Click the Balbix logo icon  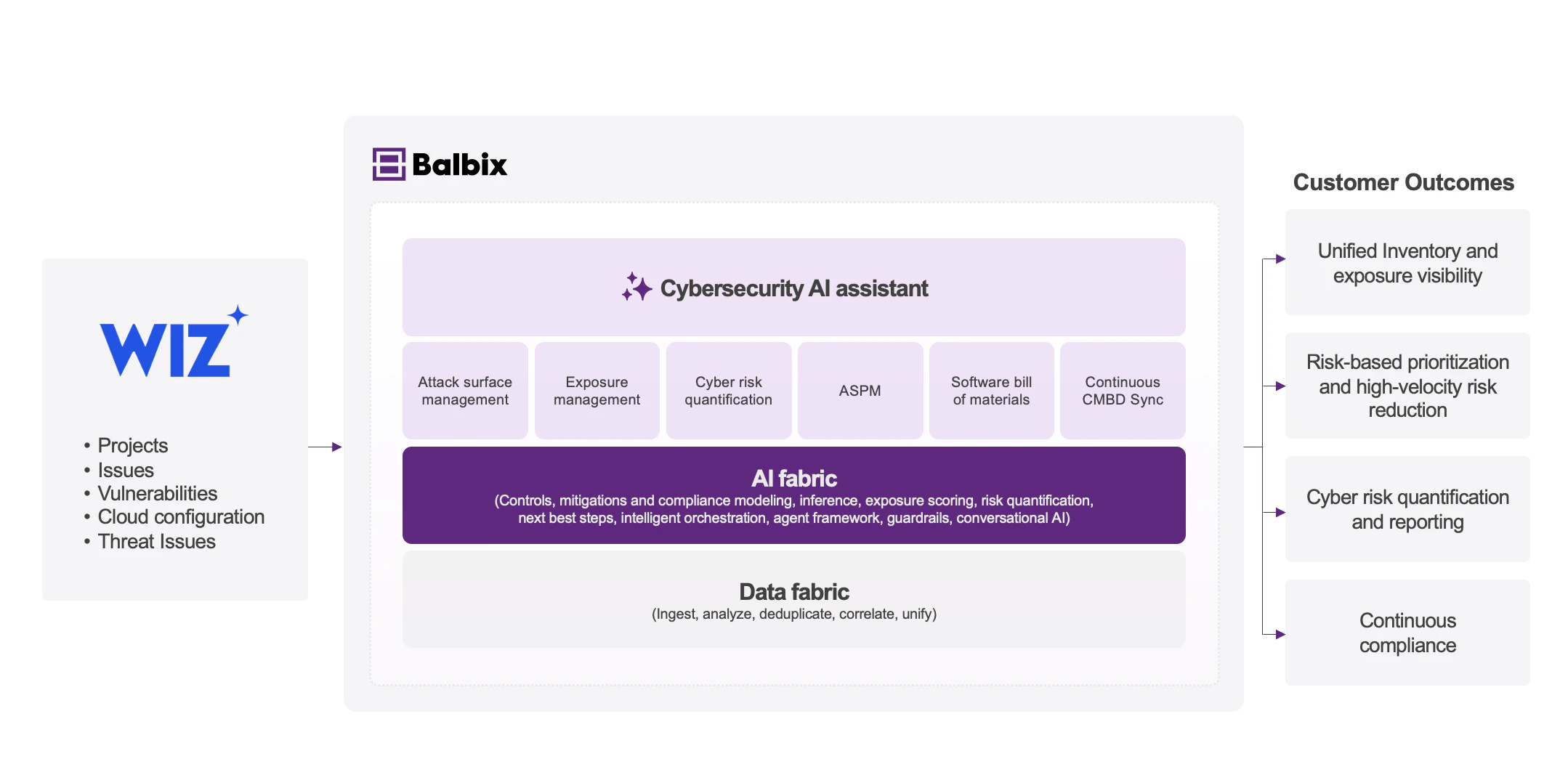coord(389,164)
